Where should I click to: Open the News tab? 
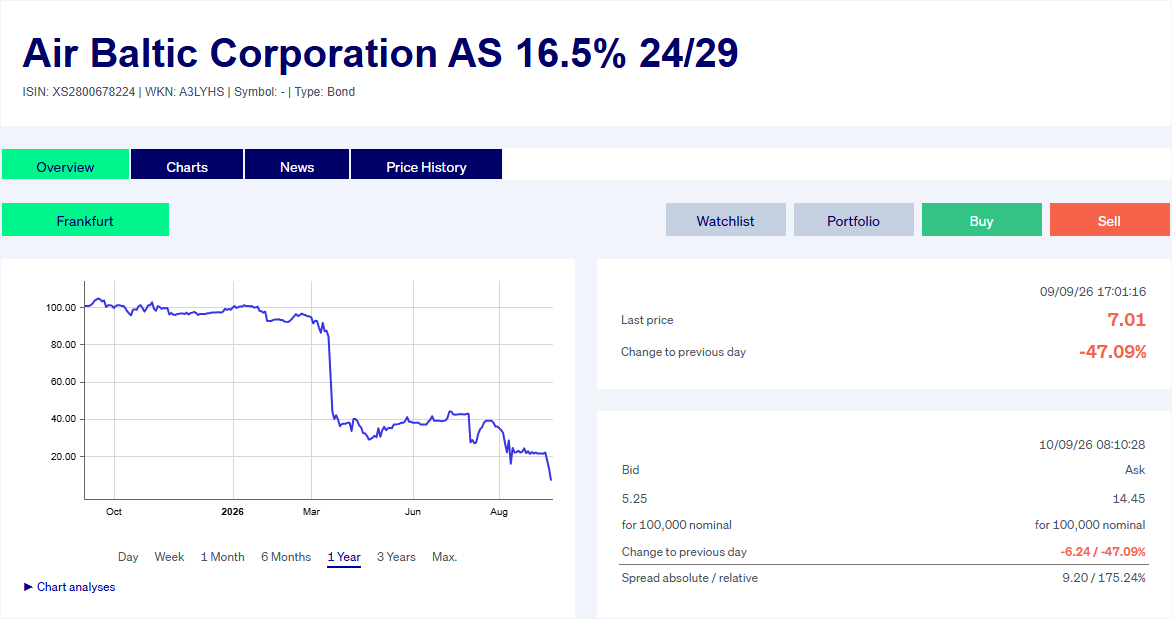(297, 164)
